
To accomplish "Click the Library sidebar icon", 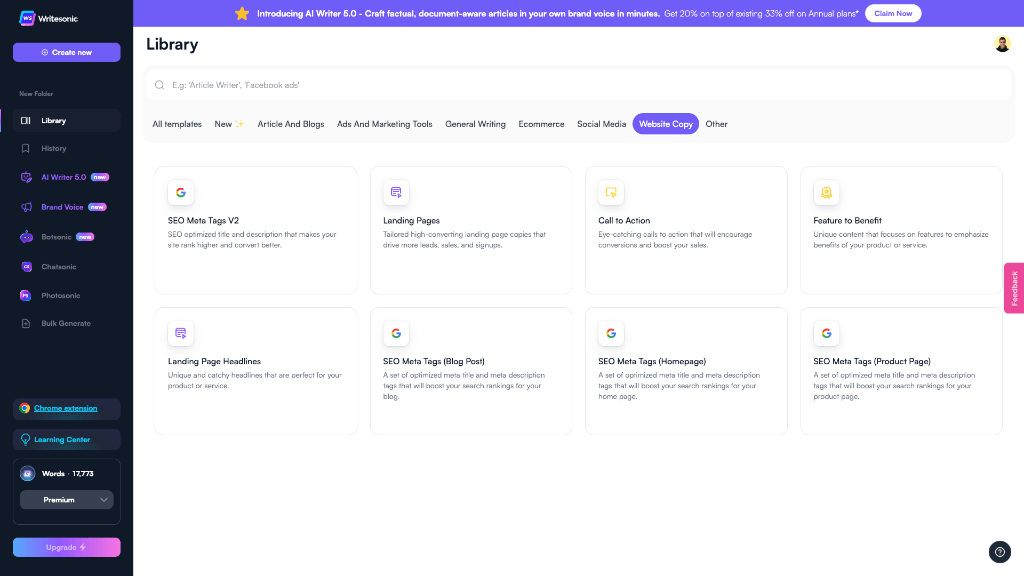I will click(x=25, y=121).
